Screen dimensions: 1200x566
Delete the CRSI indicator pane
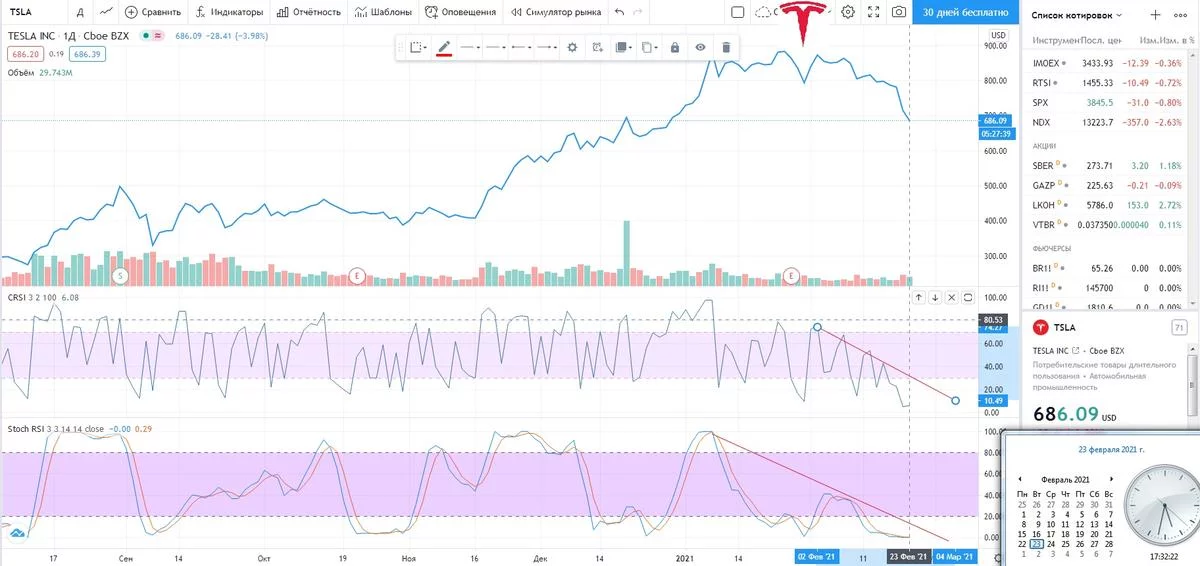[x=951, y=297]
